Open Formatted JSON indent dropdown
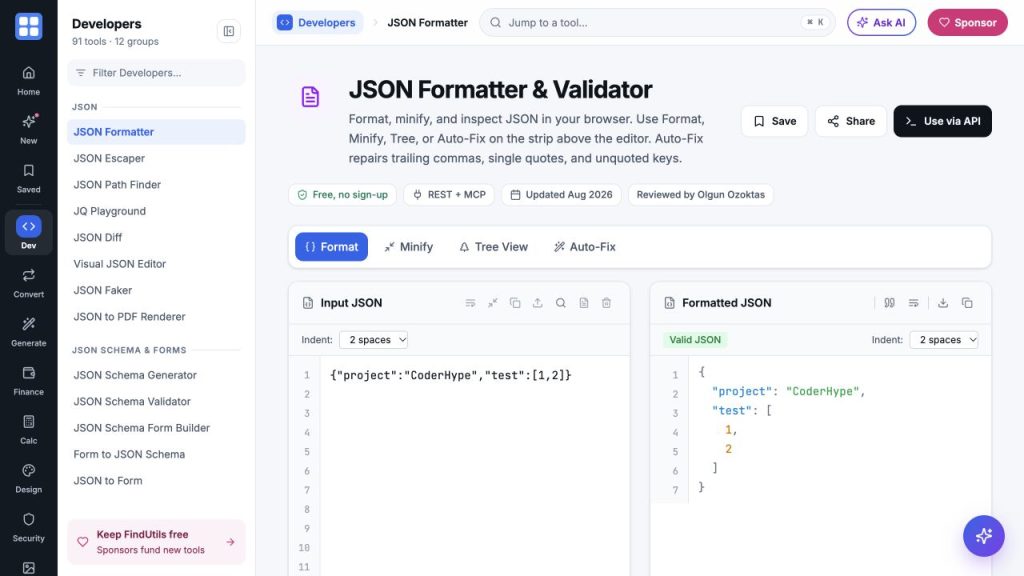The width and height of the screenshot is (1024, 576). click(944, 340)
